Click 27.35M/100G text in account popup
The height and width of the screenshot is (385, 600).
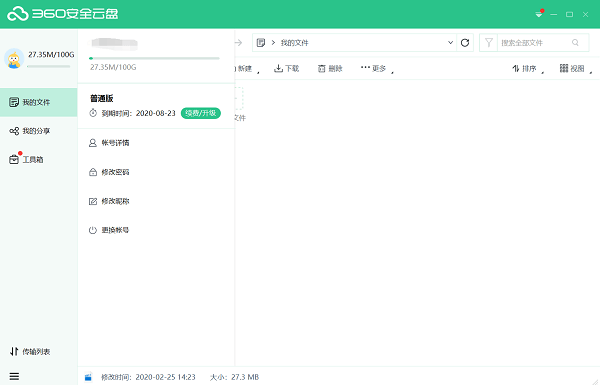pos(113,67)
